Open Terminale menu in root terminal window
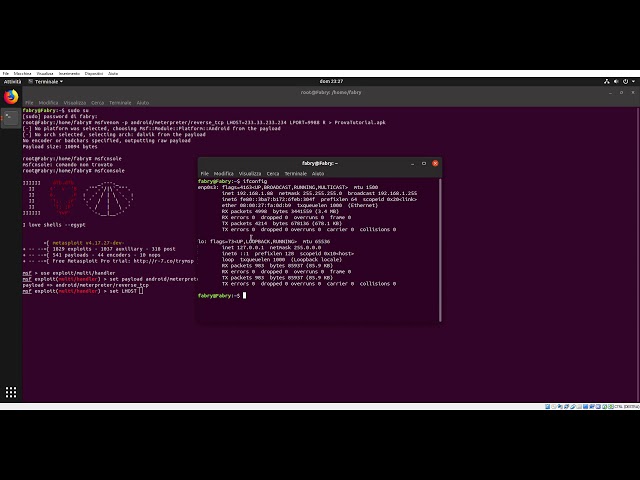The height and width of the screenshot is (480, 640). (120, 103)
